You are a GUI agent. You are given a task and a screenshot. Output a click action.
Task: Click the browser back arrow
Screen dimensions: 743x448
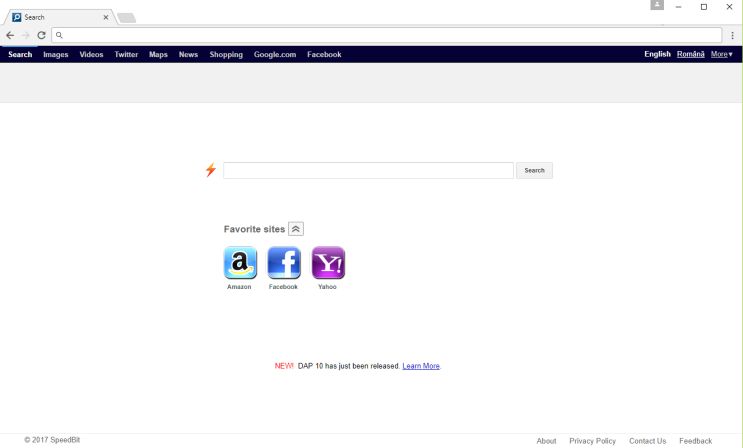[x=10, y=35]
